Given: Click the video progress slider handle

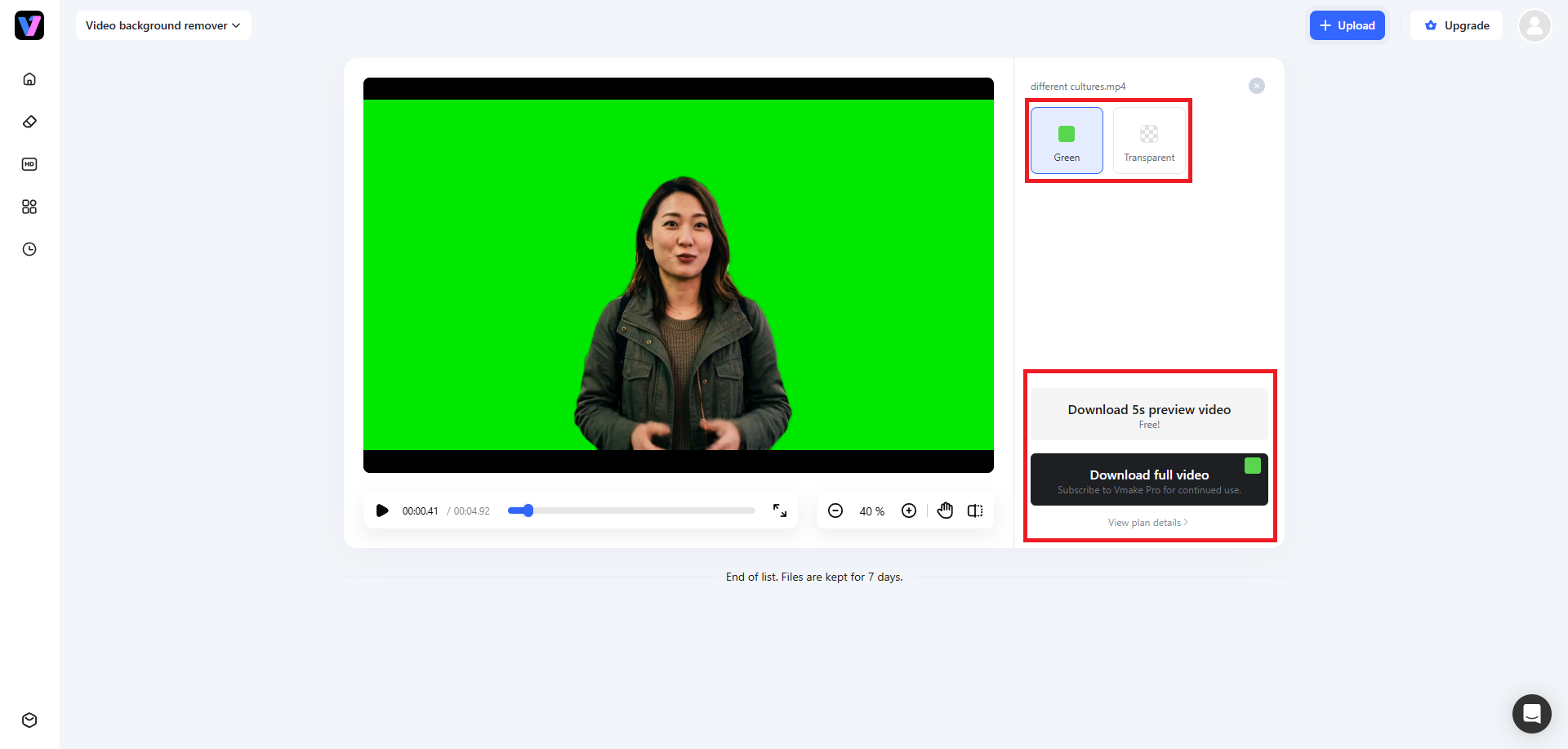Looking at the screenshot, I should (528, 510).
